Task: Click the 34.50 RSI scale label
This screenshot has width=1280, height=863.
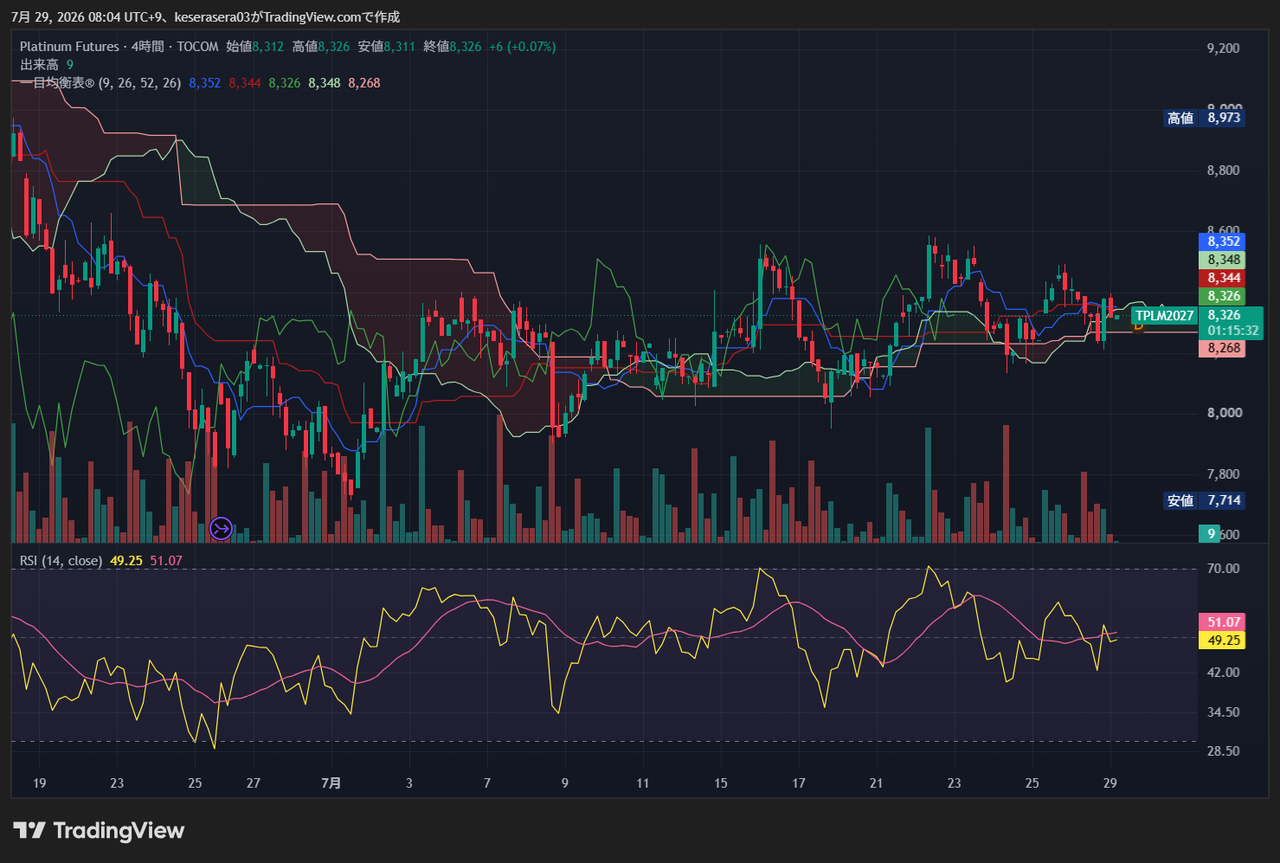Action: [x=1224, y=712]
